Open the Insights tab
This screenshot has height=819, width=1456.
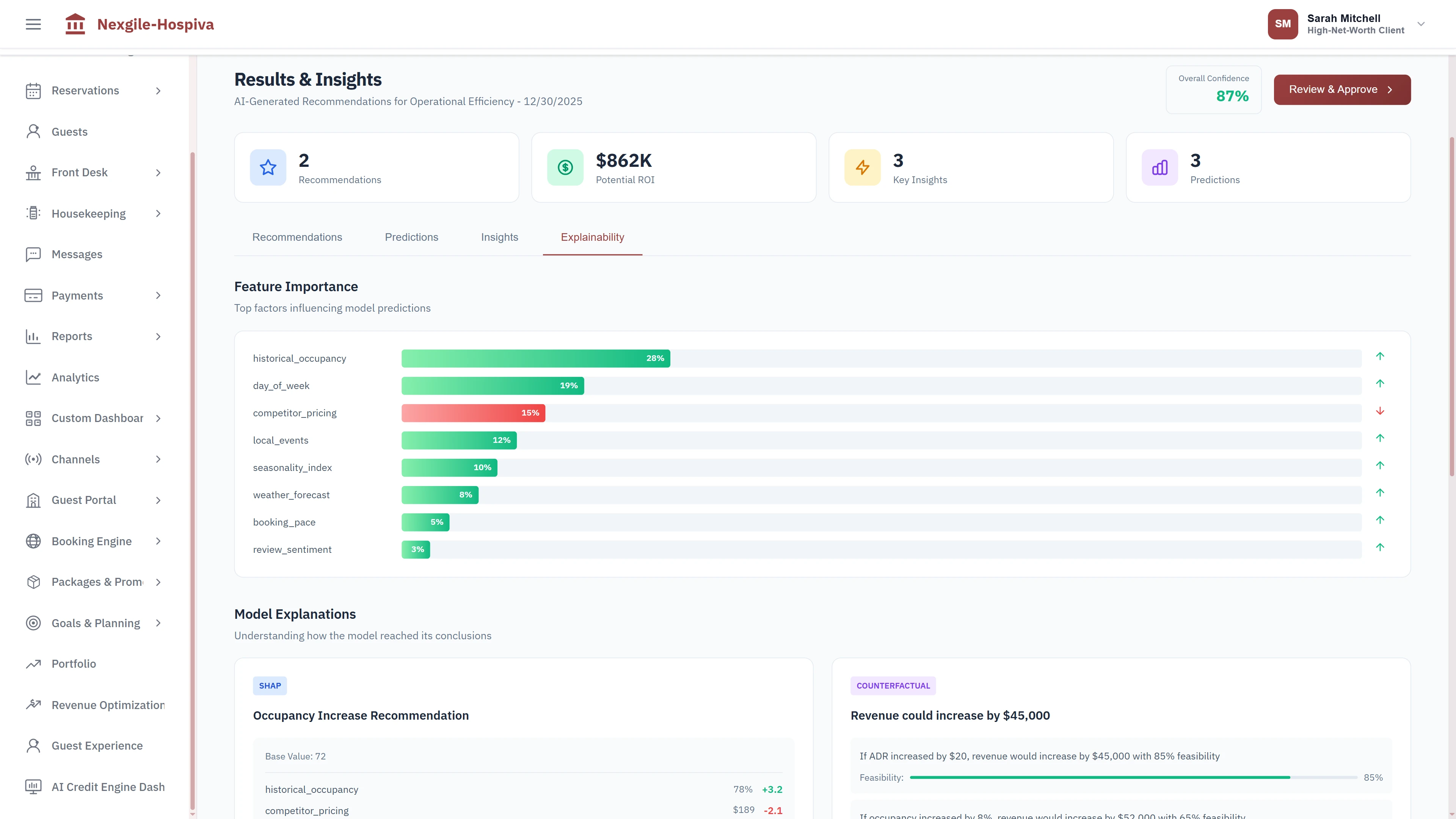pyautogui.click(x=500, y=237)
